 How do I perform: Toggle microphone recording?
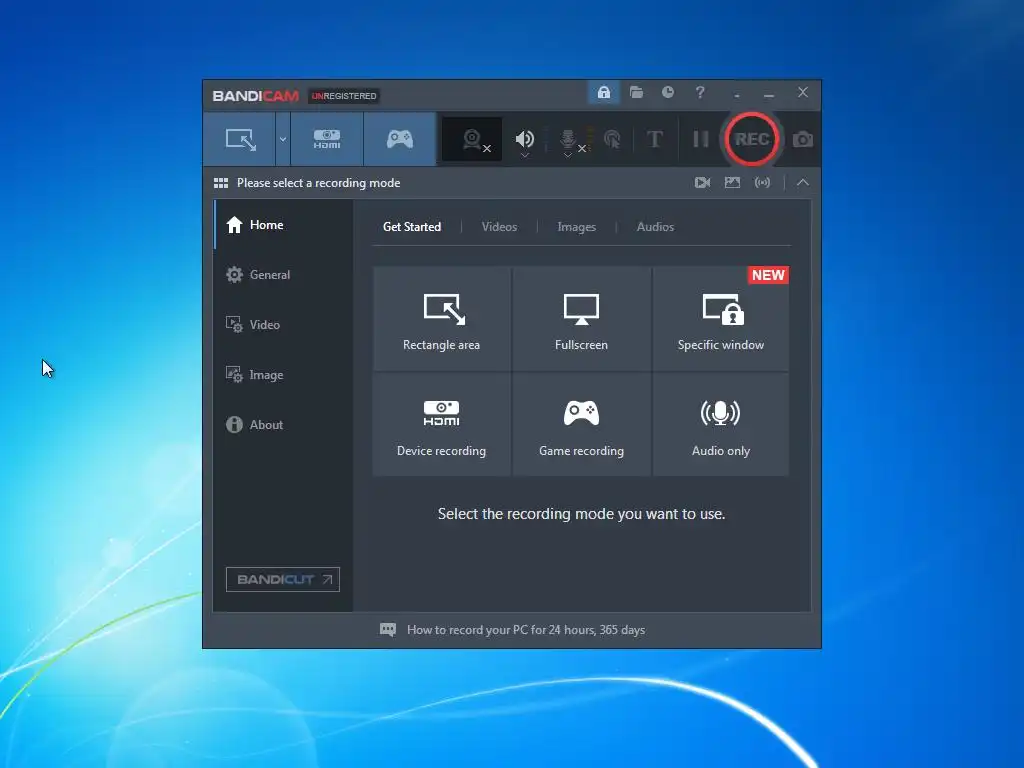click(568, 138)
